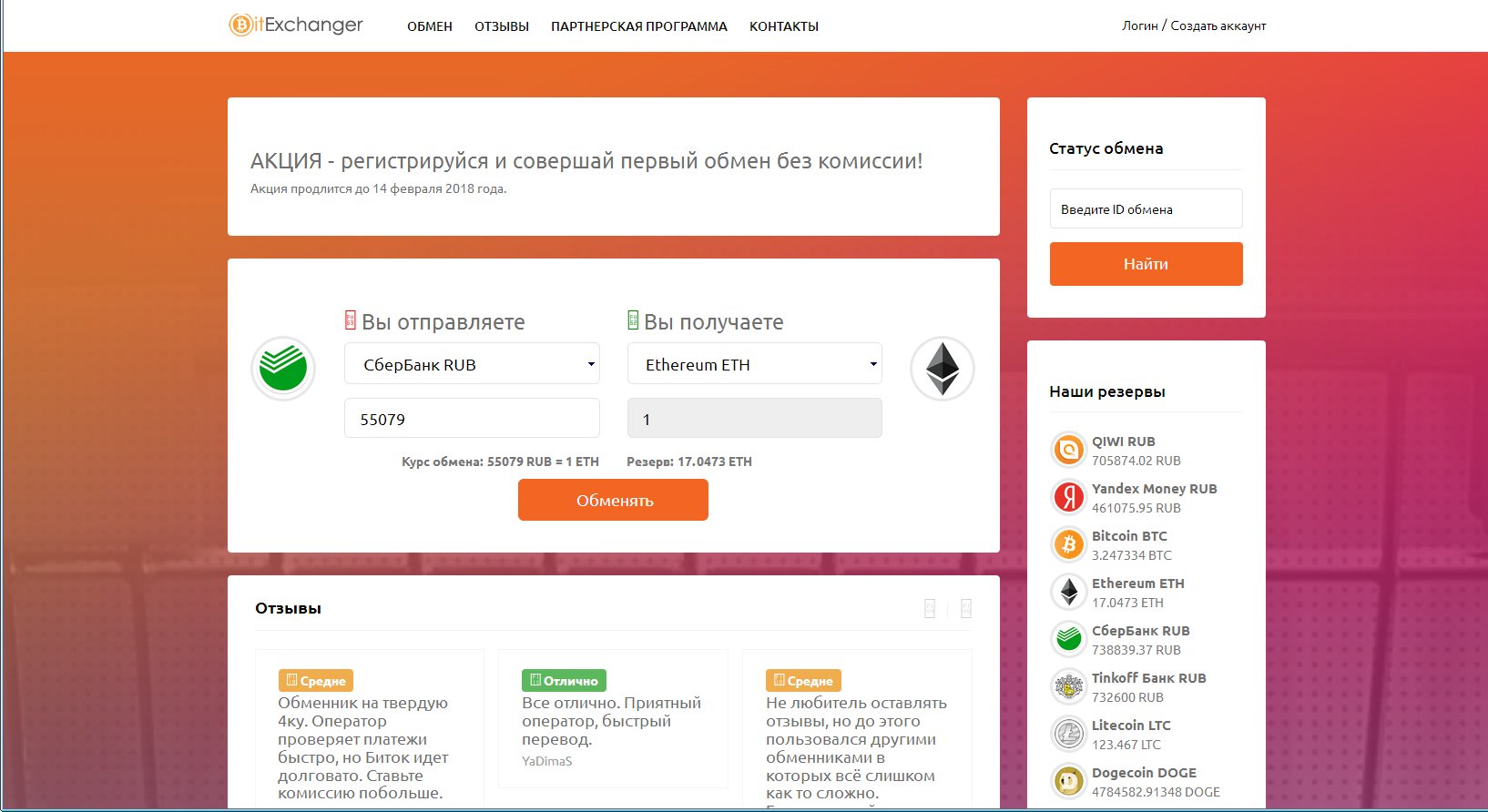Viewport: 1488px width, 812px height.
Task: Open the ОТЗЫВЫ menu item
Action: (x=502, y=26)
